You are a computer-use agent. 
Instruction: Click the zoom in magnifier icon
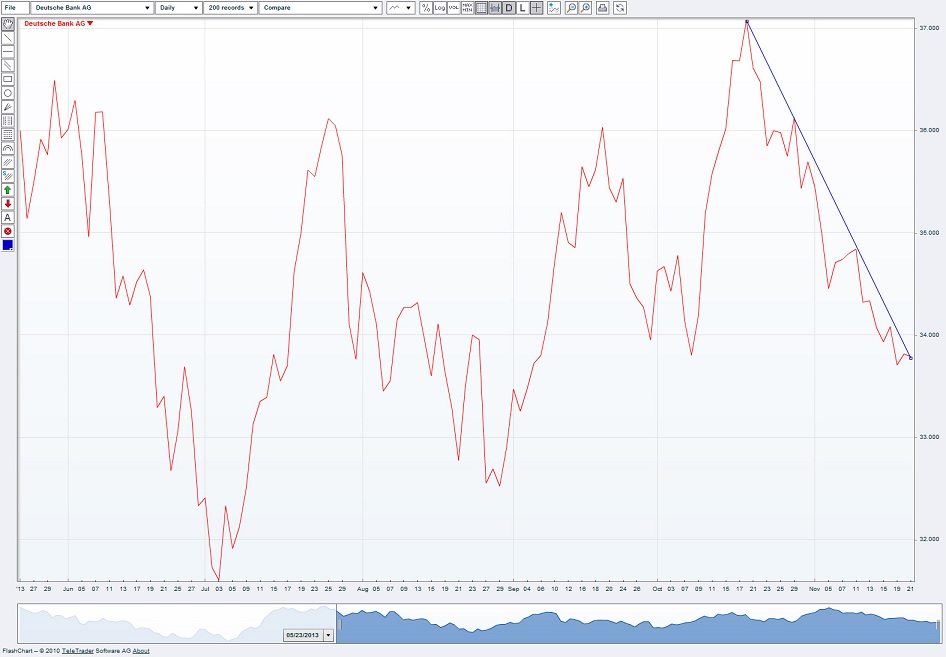click(587, 7)
